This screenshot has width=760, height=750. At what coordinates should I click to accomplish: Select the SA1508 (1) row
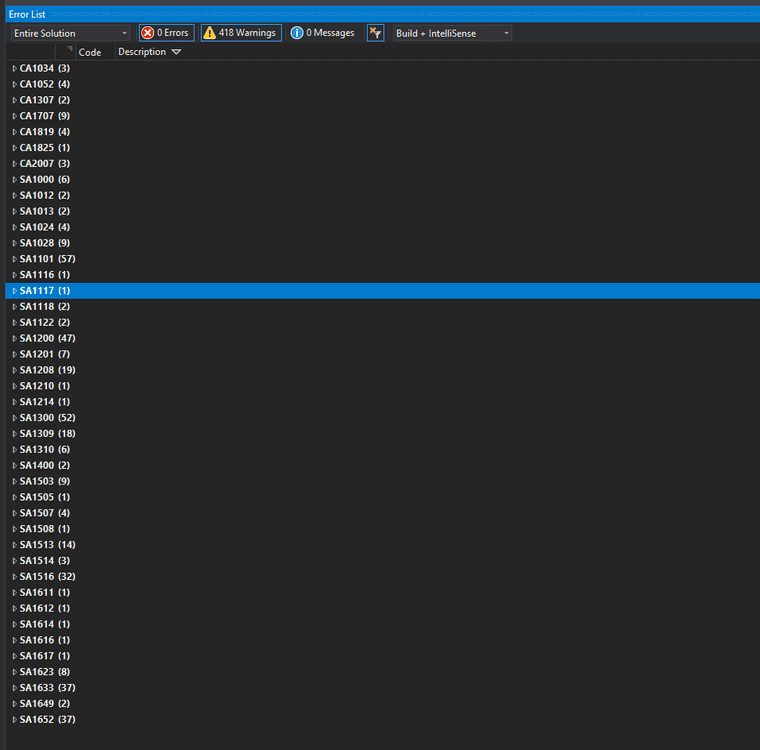[x=382, y=529]
